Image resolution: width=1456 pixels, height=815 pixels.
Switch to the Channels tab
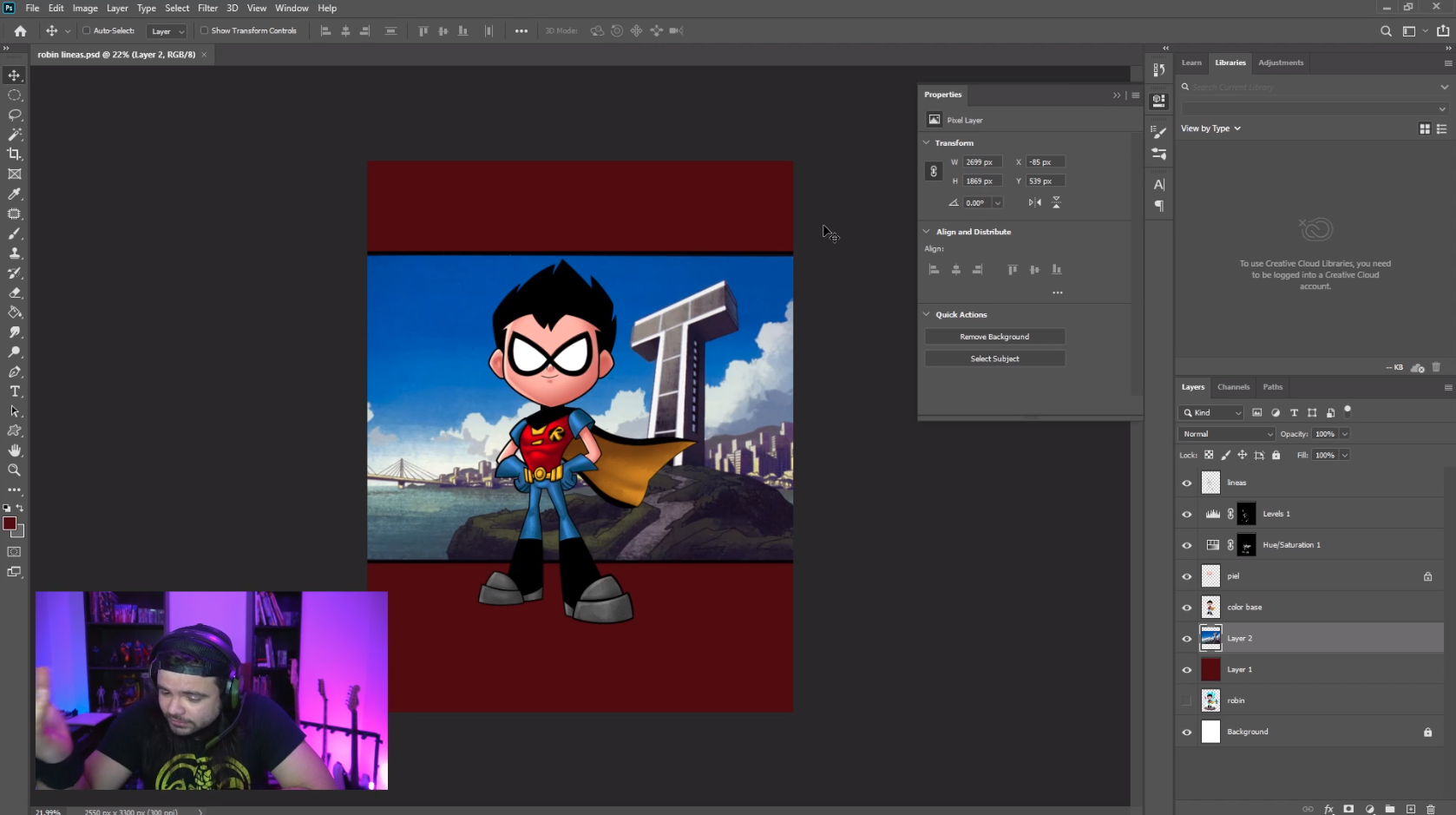tap(1233, 387)
